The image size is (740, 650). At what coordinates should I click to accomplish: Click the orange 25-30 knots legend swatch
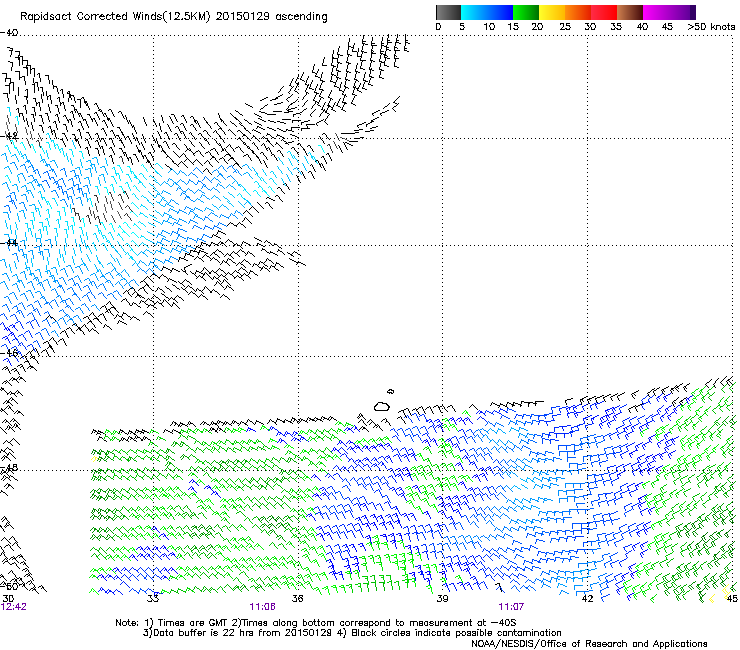coord(578,12)
